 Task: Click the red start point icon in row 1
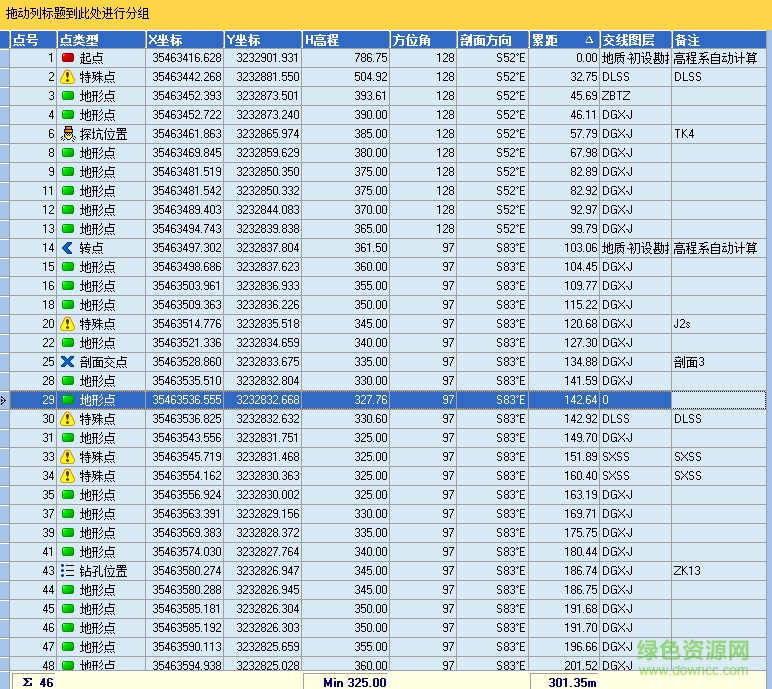click(x=68, y=58)
